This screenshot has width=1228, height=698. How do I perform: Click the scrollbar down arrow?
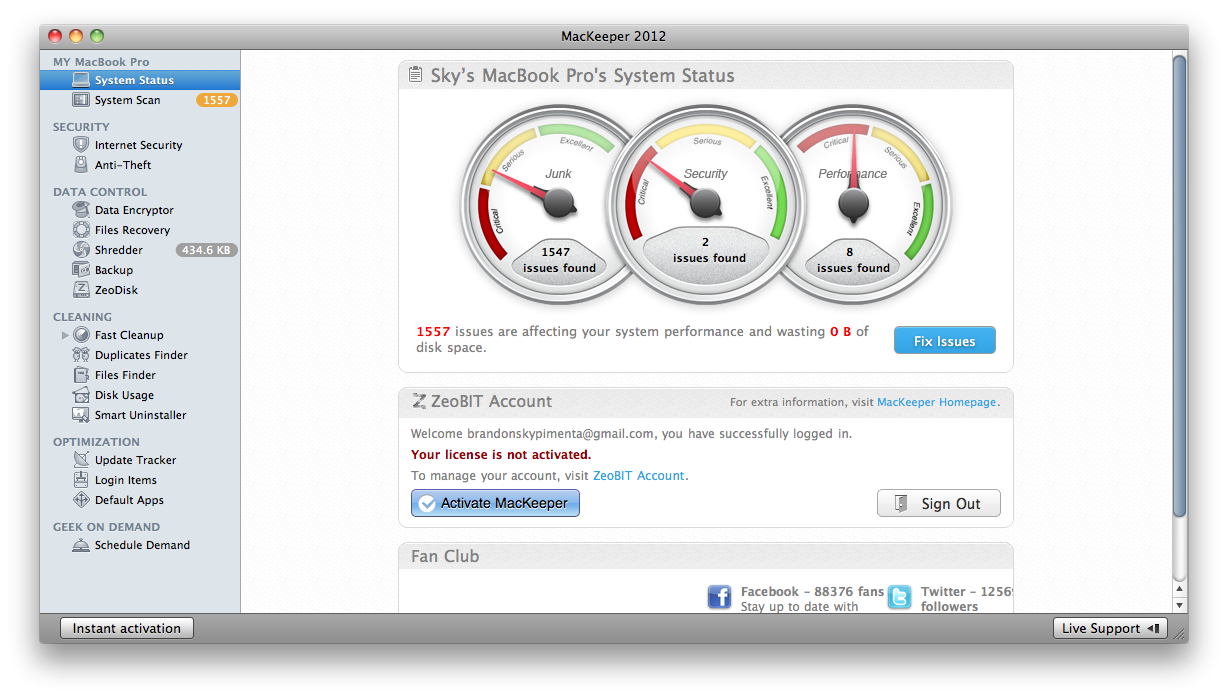(x=1179, y=605)
